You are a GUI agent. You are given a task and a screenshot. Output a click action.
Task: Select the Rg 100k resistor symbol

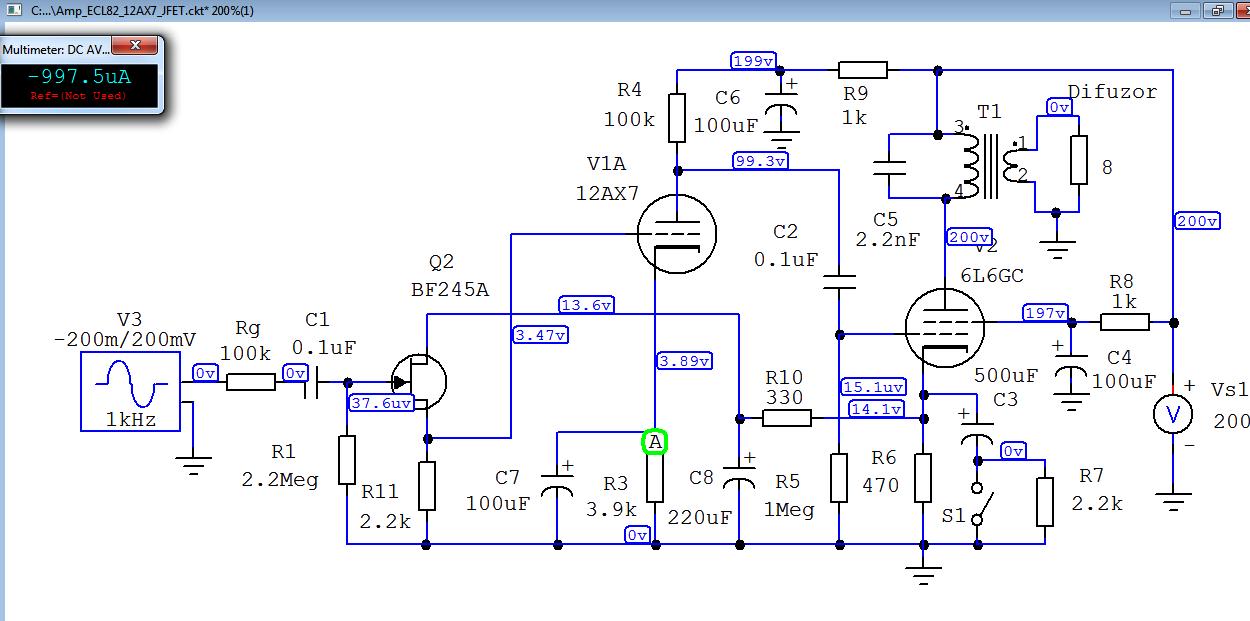250,381
